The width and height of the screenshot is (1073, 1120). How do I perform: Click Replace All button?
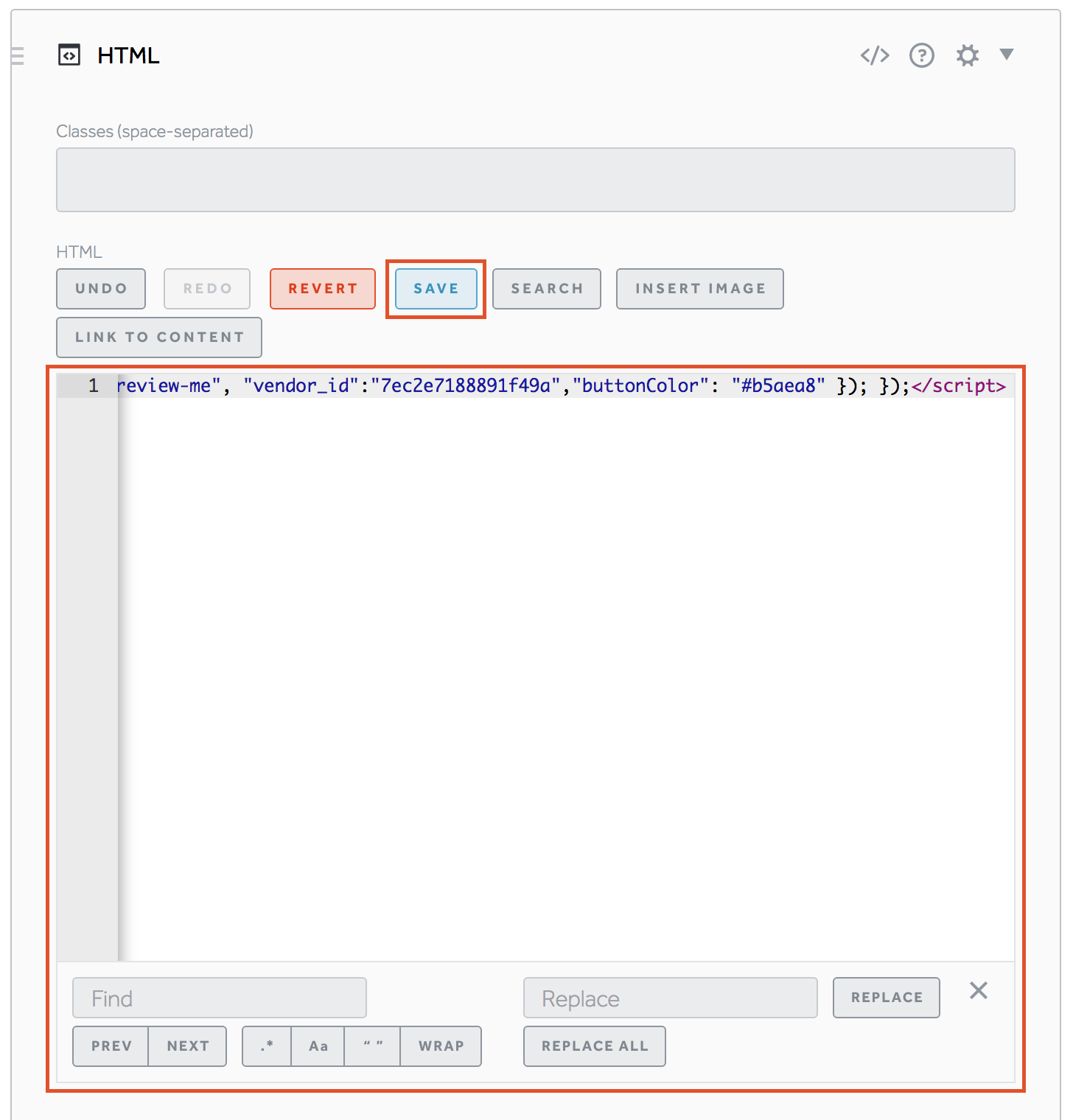tap(594, 1046)
